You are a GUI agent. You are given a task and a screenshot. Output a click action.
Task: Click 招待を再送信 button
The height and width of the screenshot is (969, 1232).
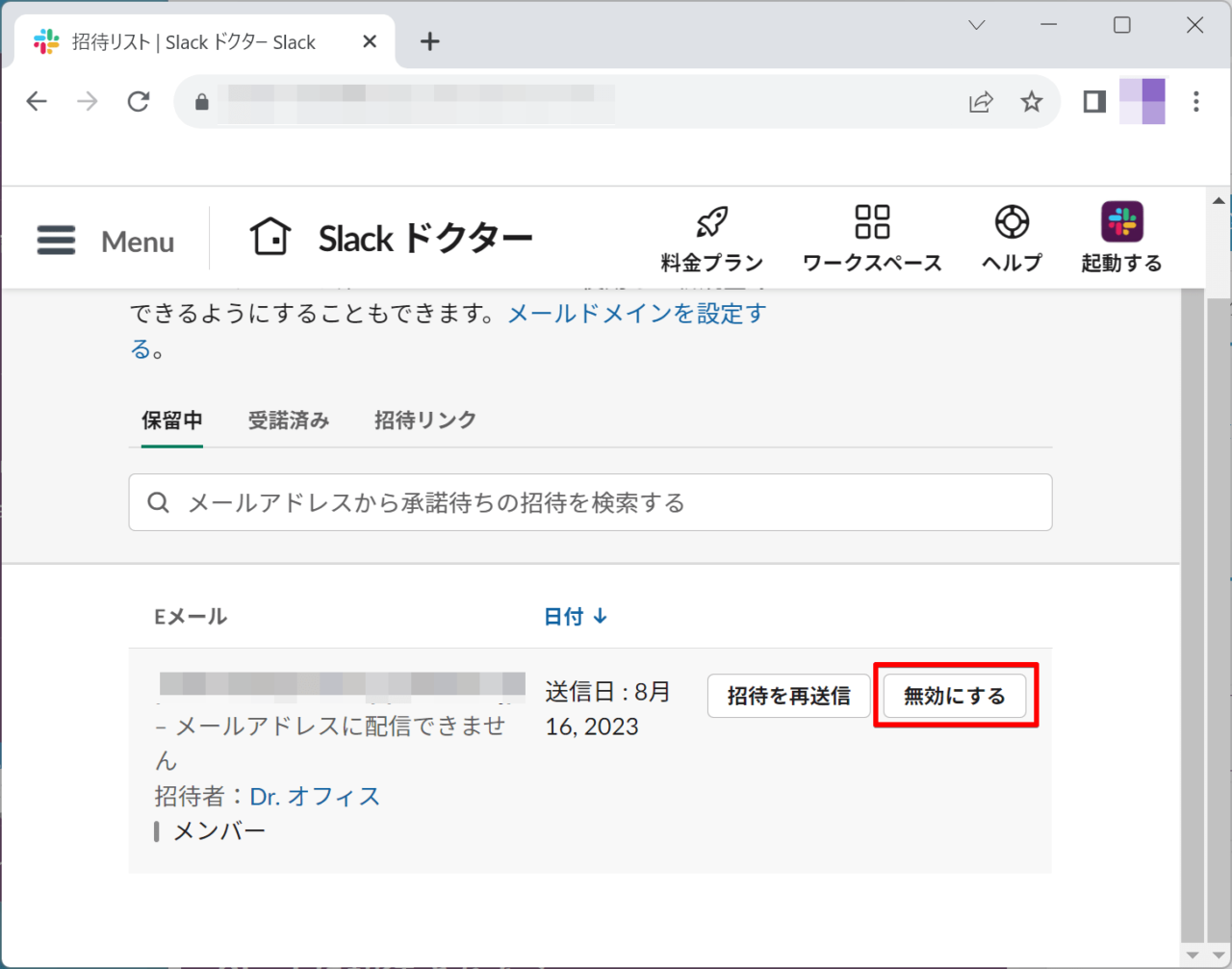788,696
